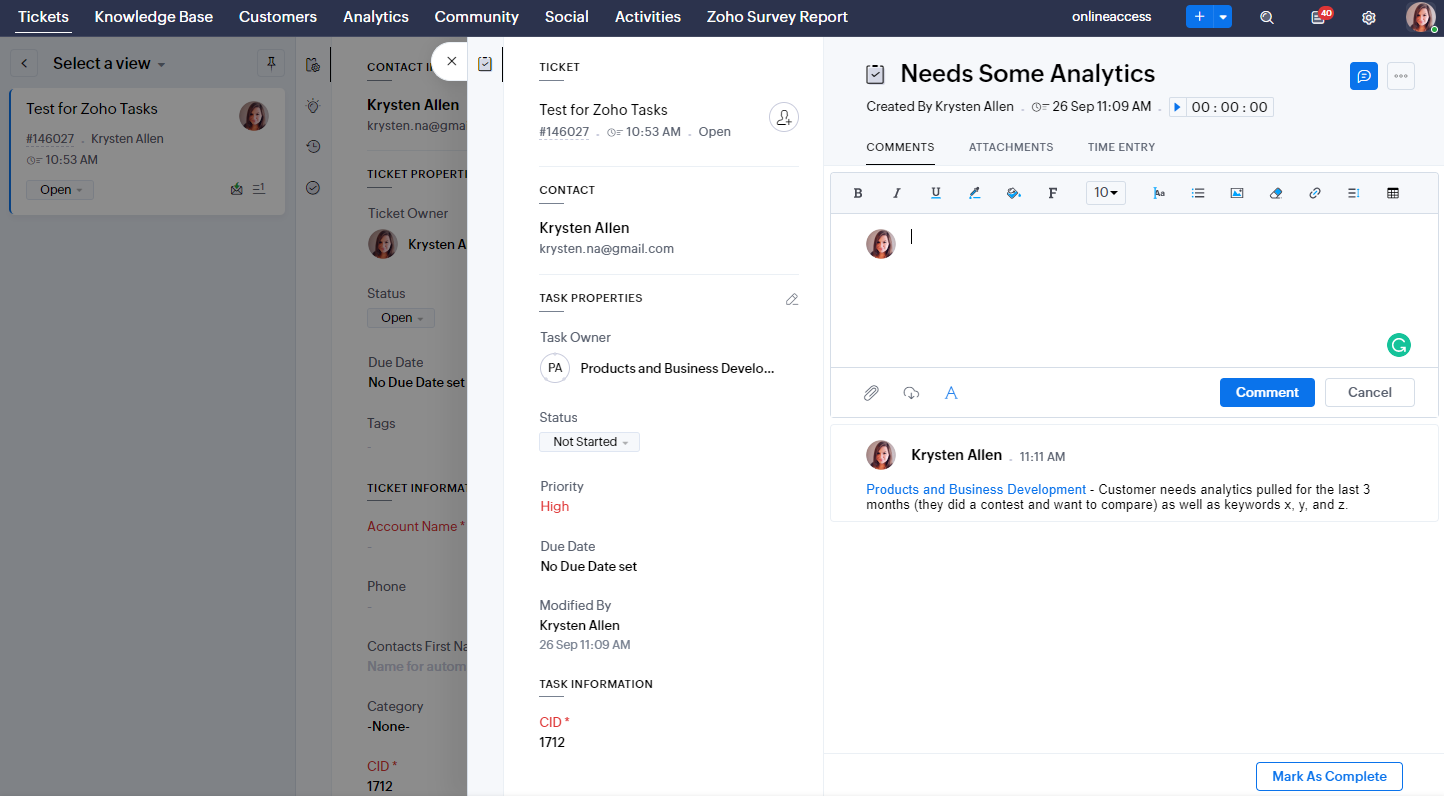
Task: Click the insert link icon
Action: pyautogui.click(x=1315, y=193)
